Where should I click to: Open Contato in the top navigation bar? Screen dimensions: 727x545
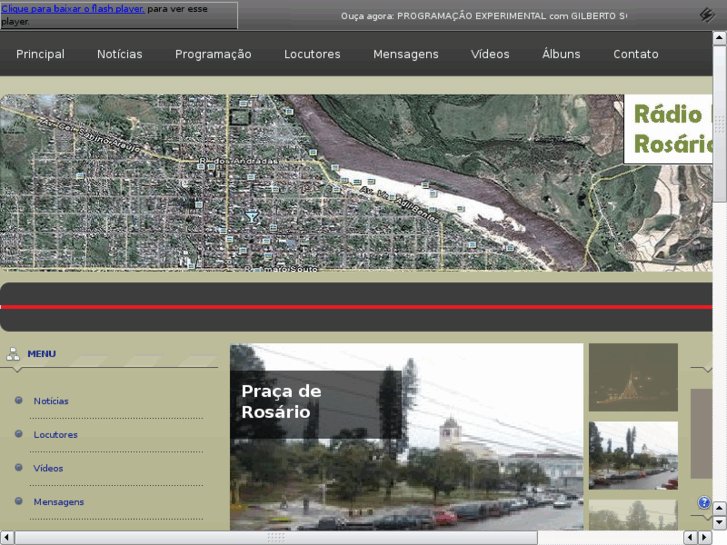[x=635, y=54]
